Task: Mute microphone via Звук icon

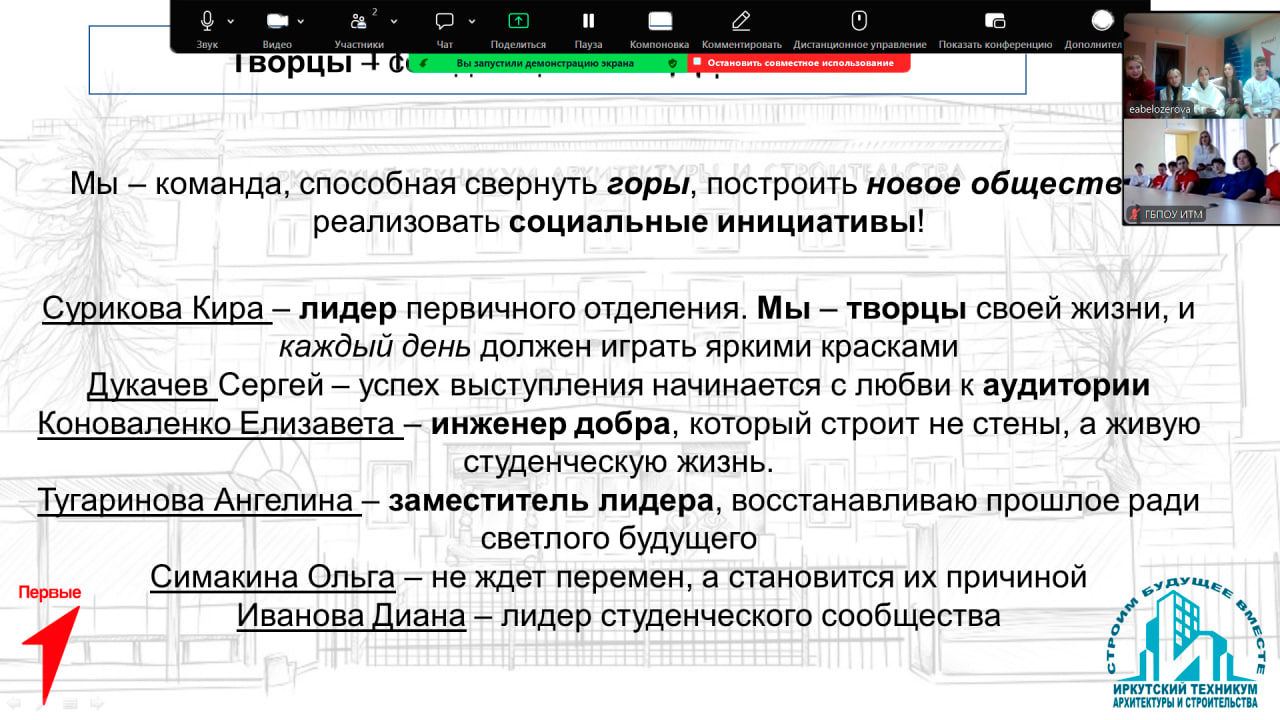Action: coord(208,21)
